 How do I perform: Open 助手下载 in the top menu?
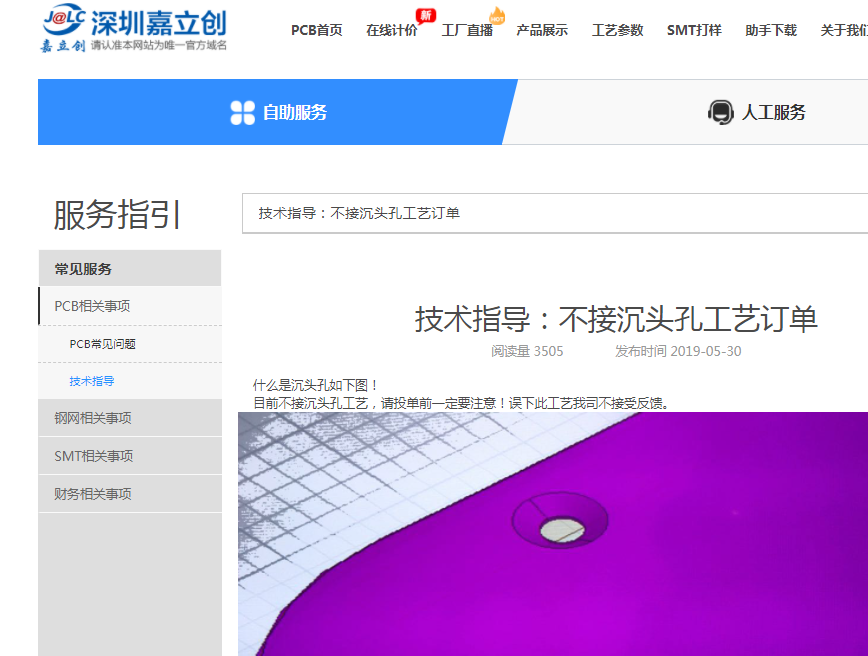771,30
